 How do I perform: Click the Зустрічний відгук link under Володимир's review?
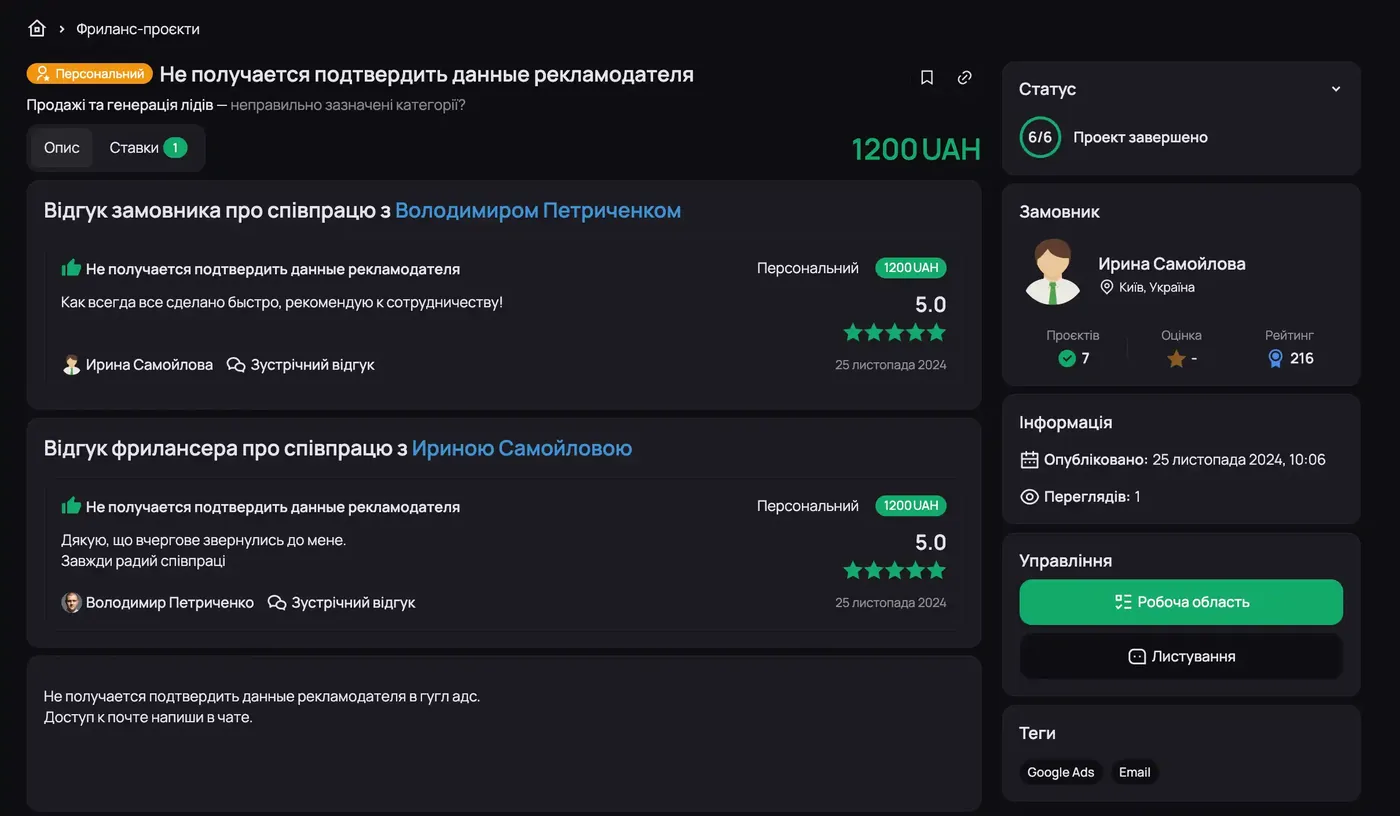341,603
